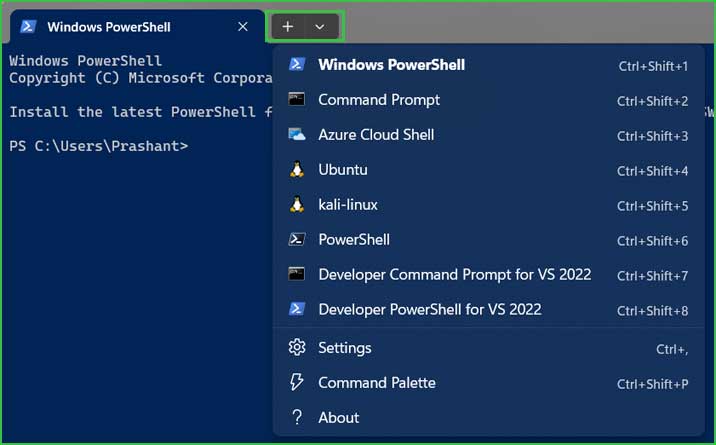
Task: Click the Ctrl+Shift+5 shortcut label
Action: pyautogui.click(x=653, y=206)
